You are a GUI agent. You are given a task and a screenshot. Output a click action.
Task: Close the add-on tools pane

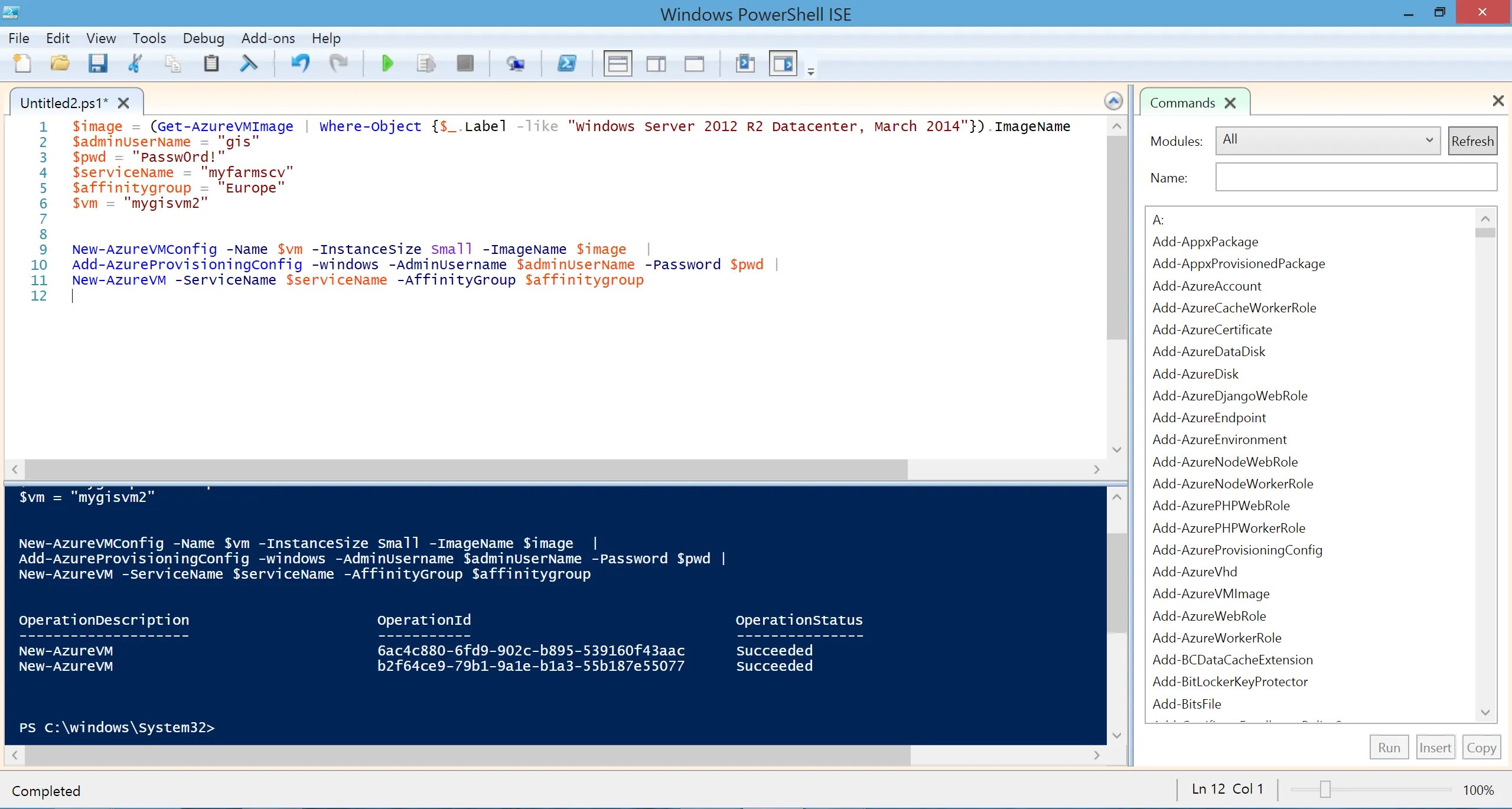coord(1498,101)
